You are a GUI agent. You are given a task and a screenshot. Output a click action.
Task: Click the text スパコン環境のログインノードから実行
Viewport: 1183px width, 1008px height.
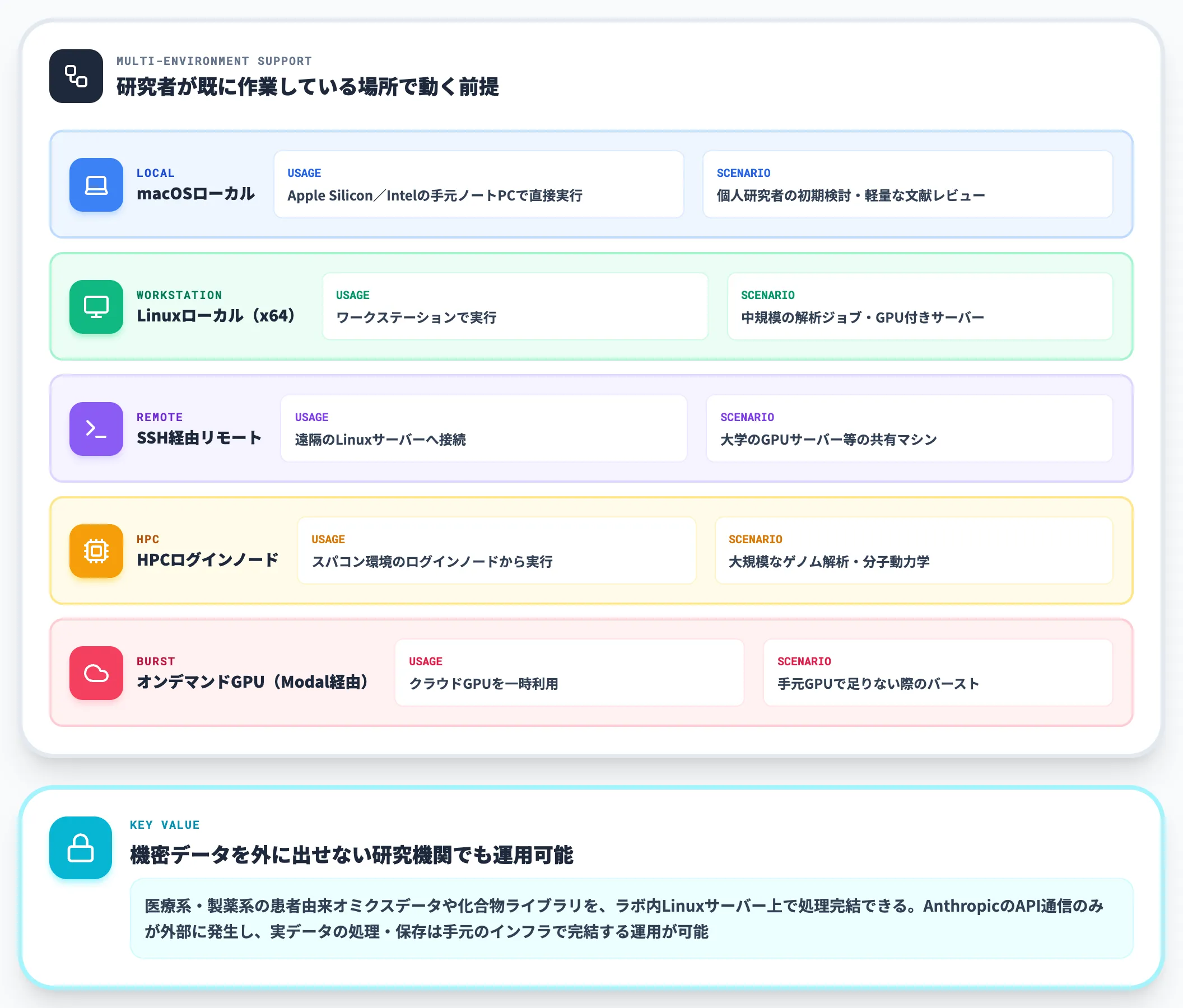point(432,562)
